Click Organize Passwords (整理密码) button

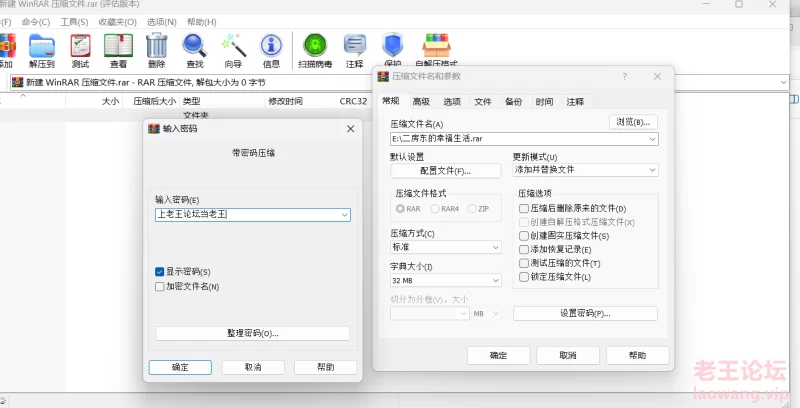[253, 334]
